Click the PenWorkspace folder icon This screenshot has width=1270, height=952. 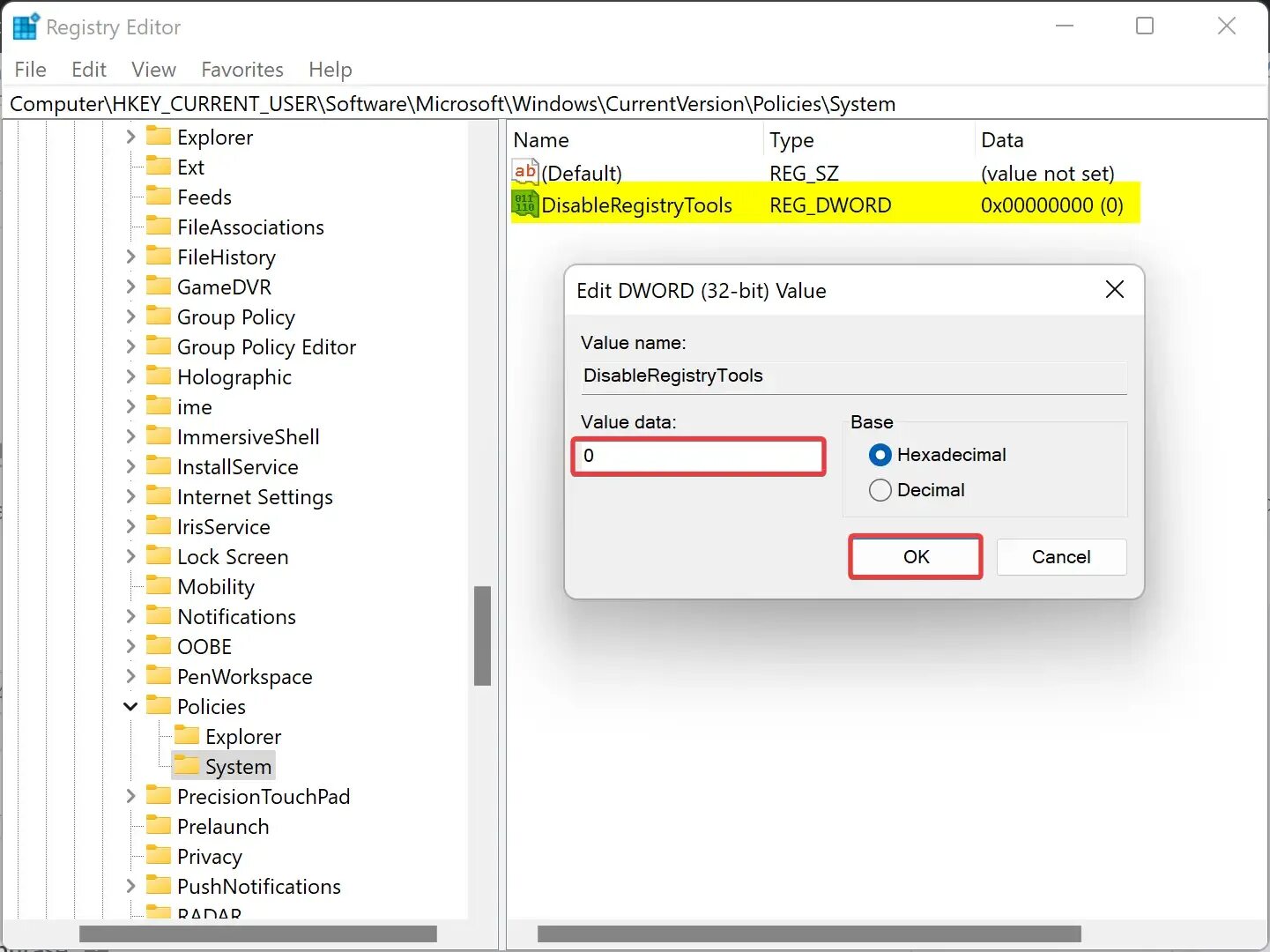pyautogui.click(x=159, y=675)
